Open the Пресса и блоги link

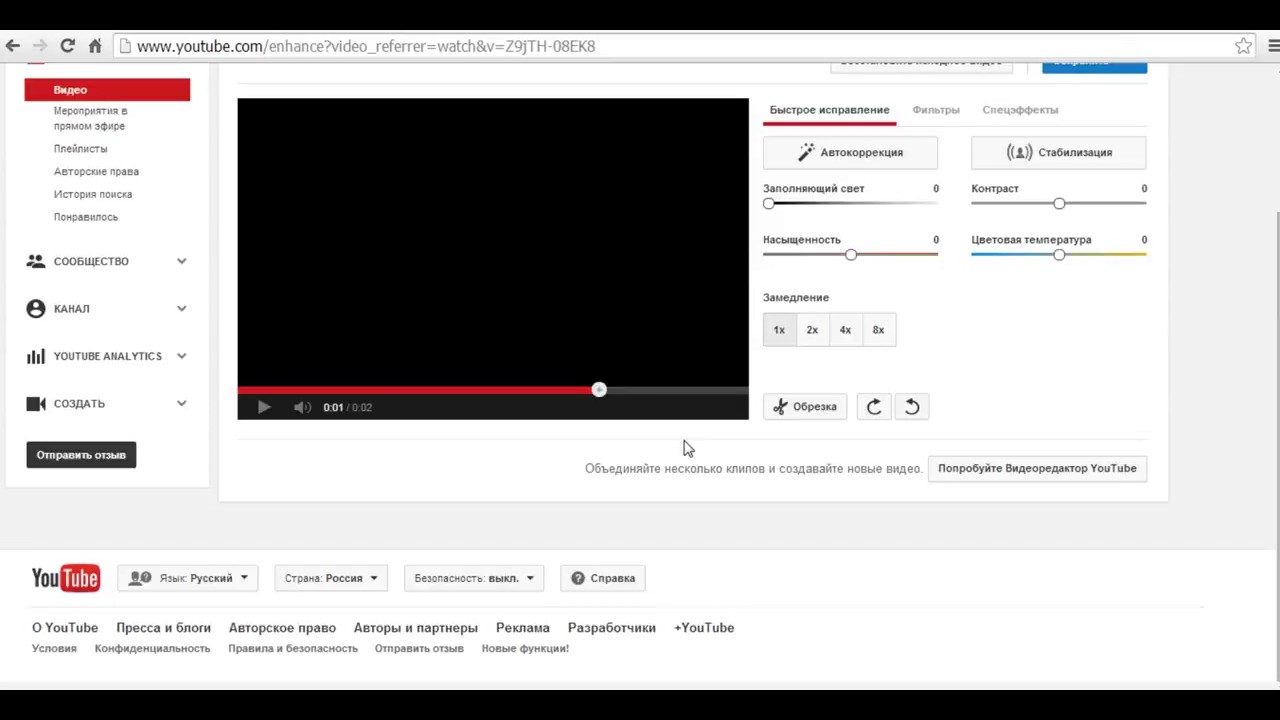[x=163, y=628]
